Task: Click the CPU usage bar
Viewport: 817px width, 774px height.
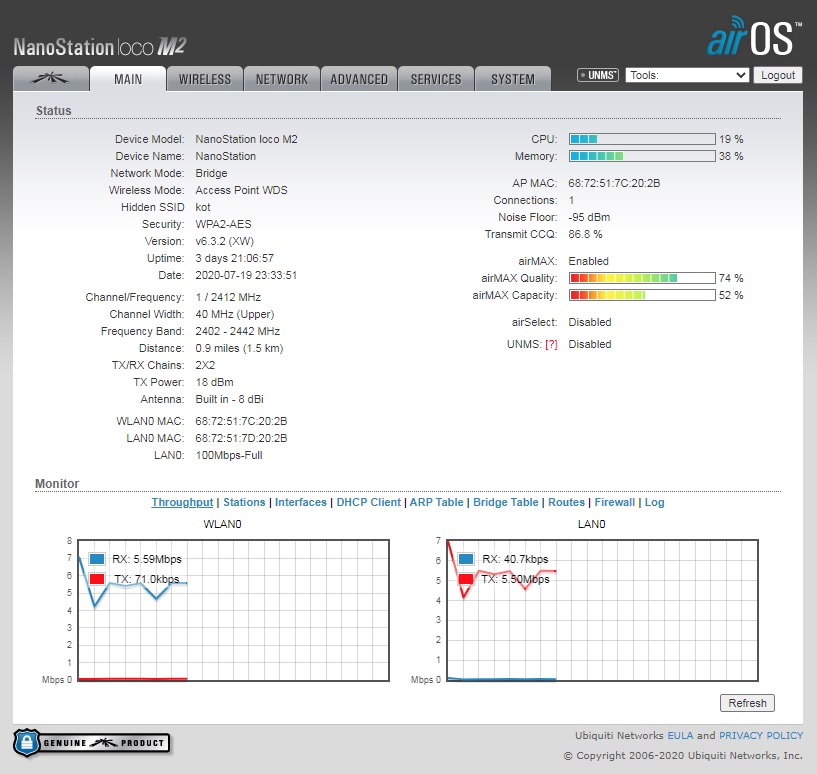Action: point(642,139)
